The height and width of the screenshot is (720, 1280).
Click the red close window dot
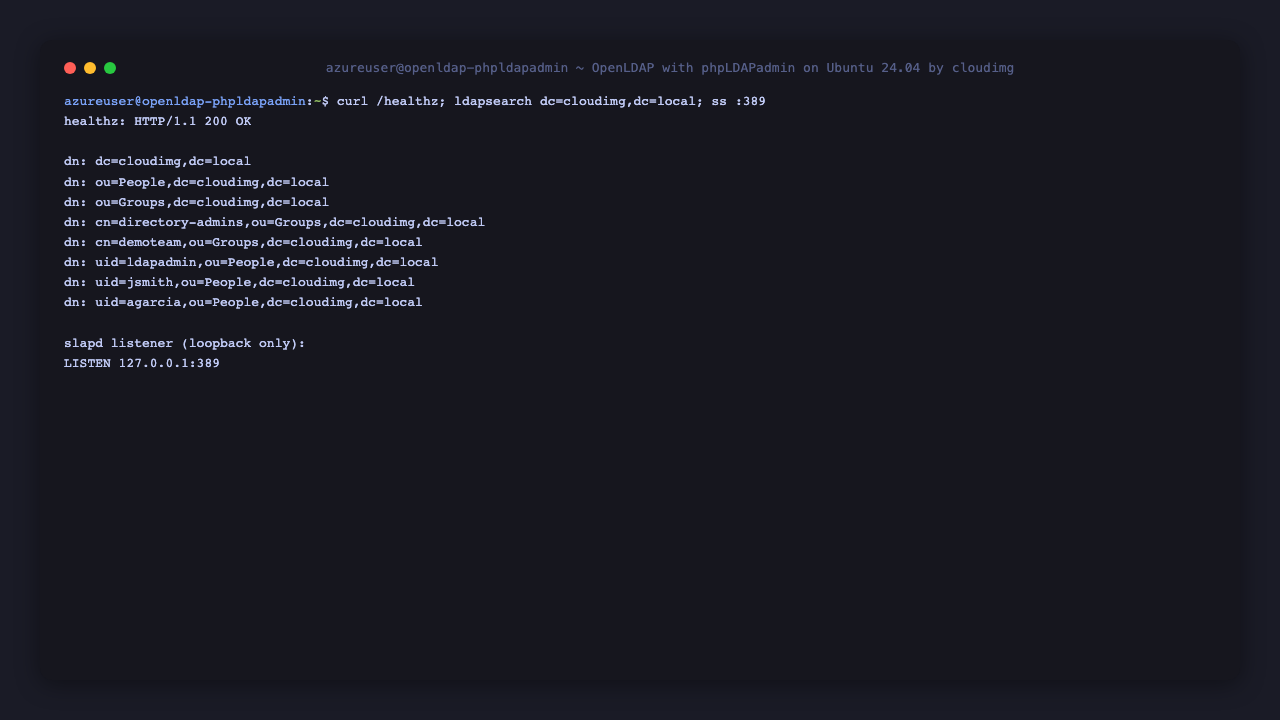[x=70, y=68]
